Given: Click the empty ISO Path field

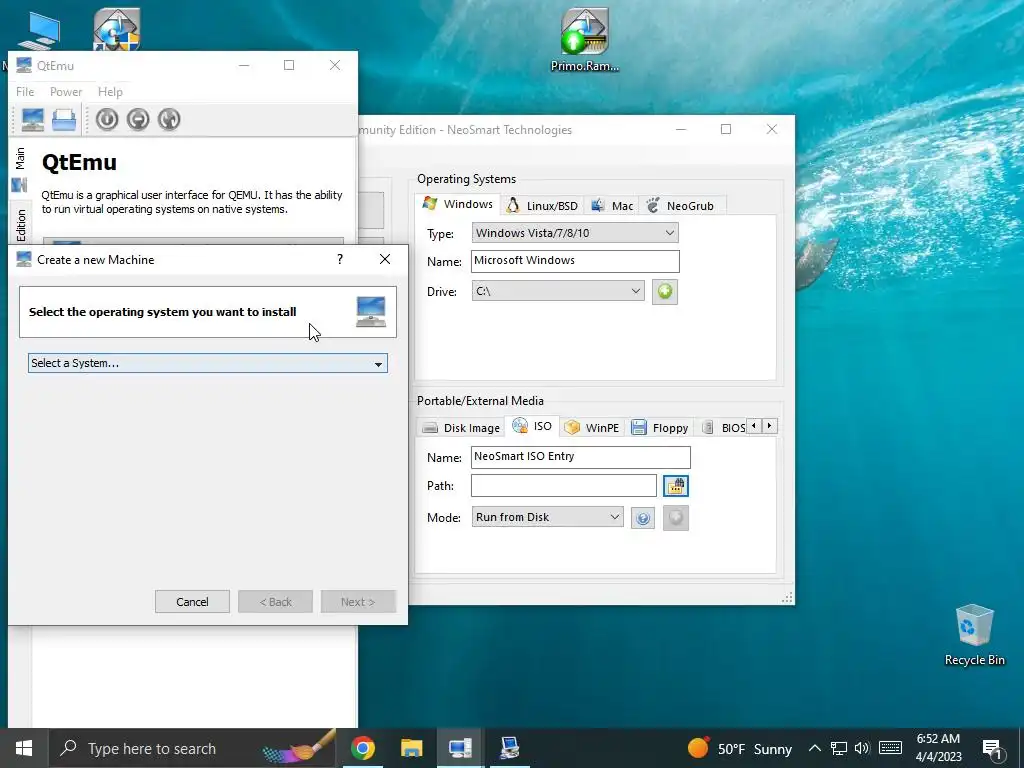Looking at the screenshot, I should (x=564, y=485).
